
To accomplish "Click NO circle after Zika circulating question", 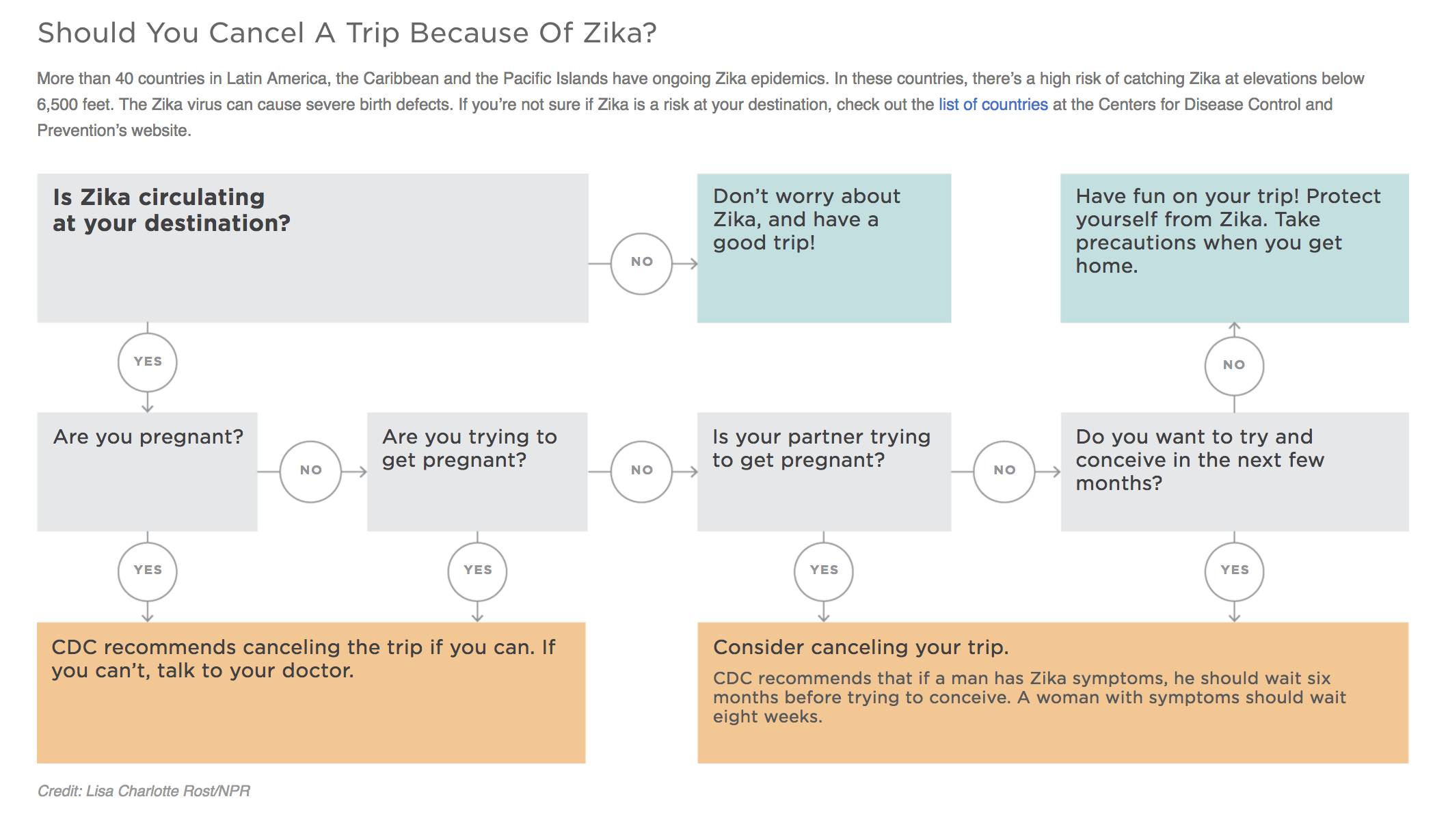I will (x=641, y=264).
